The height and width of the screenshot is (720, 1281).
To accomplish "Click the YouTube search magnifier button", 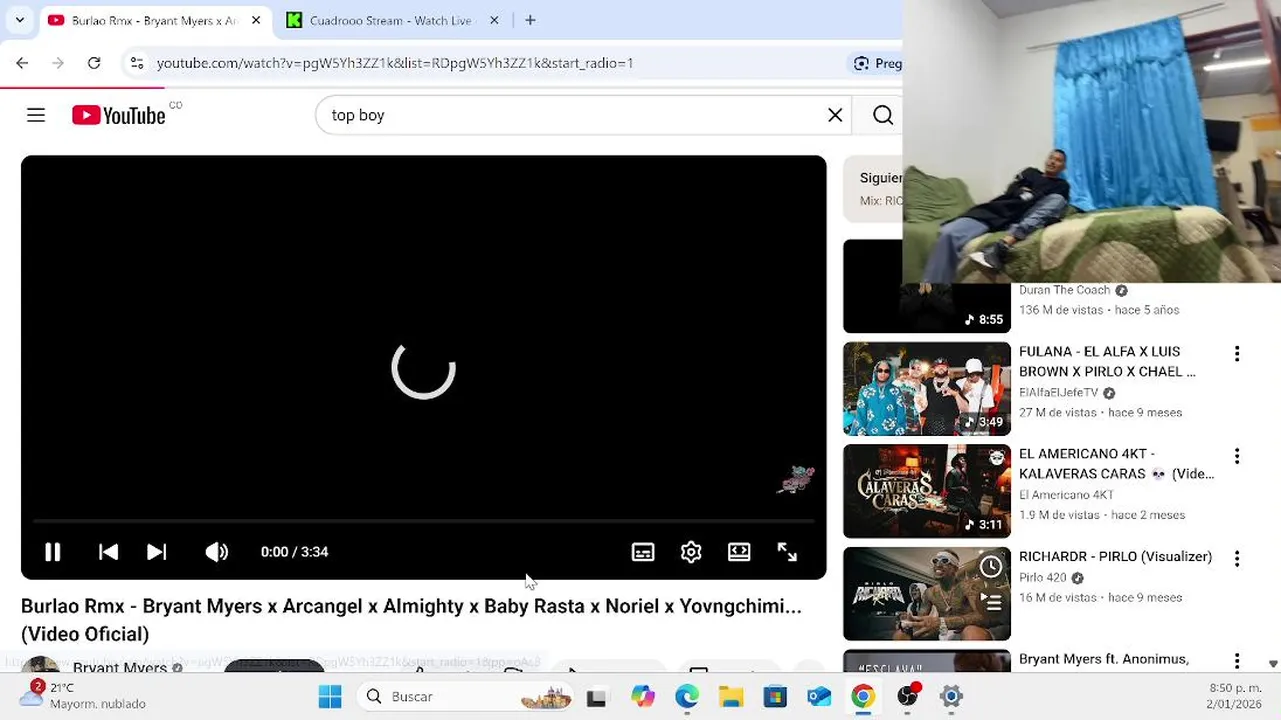I will [x=883, y=115].
